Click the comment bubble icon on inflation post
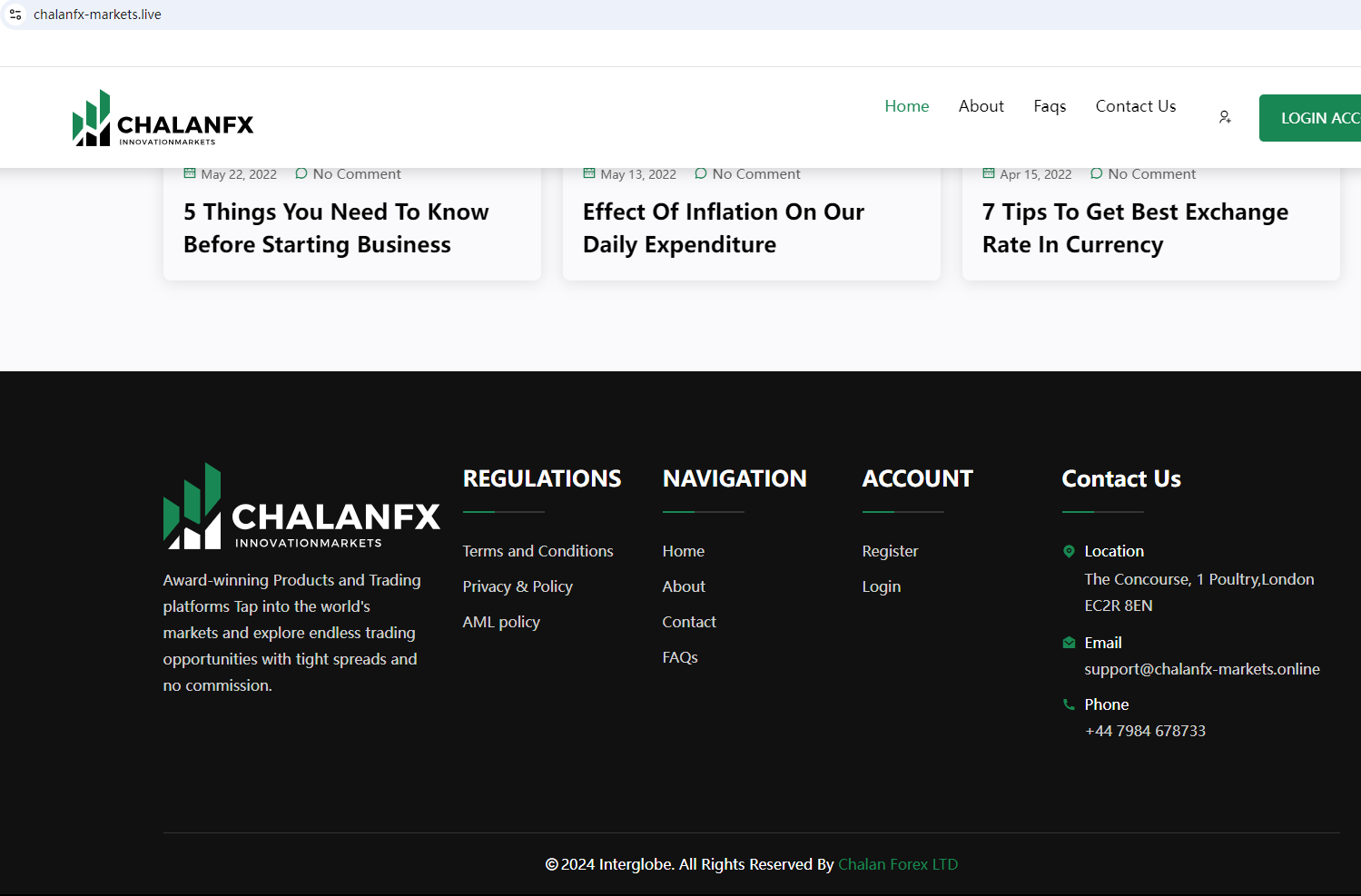 pyautogui.click(x=700, y=173)
